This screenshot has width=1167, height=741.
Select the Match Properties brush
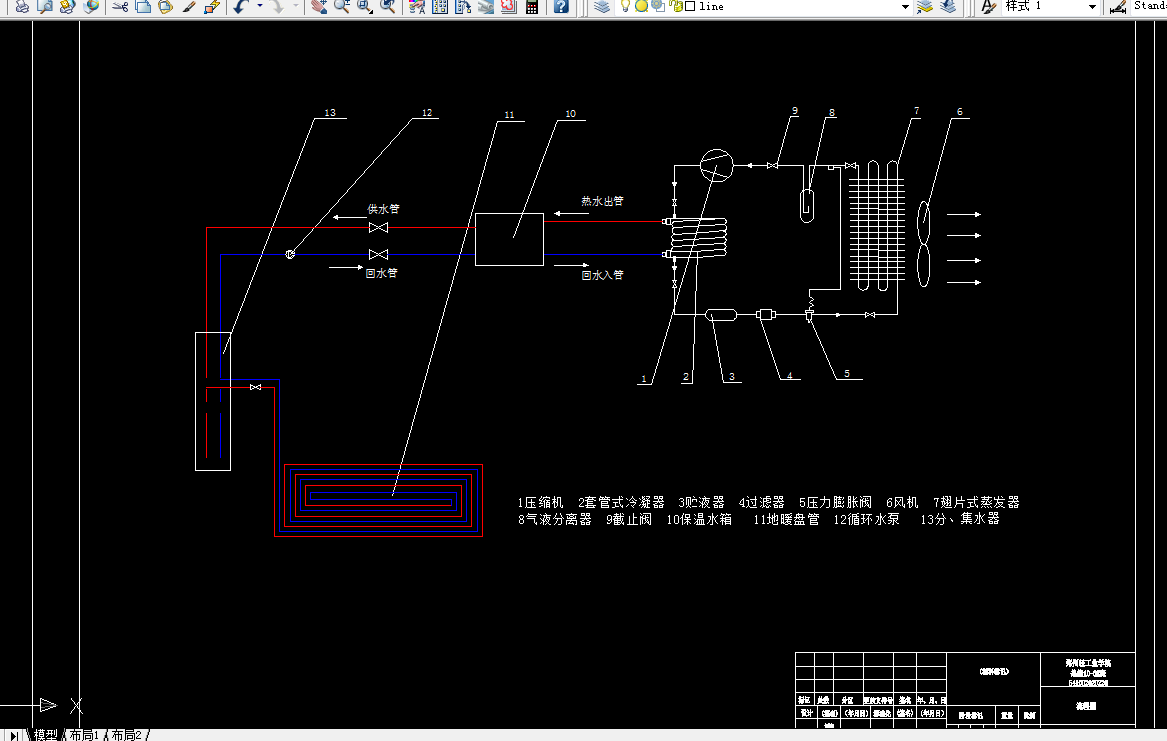tap(189, 7)
